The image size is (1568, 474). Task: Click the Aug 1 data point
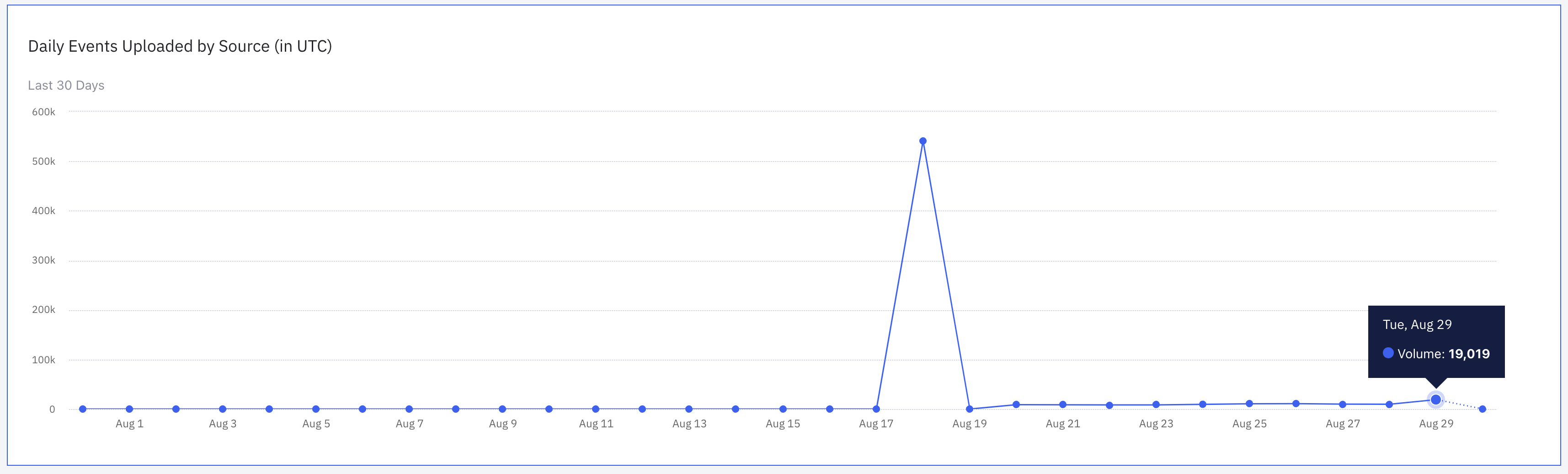pos(129,409)
